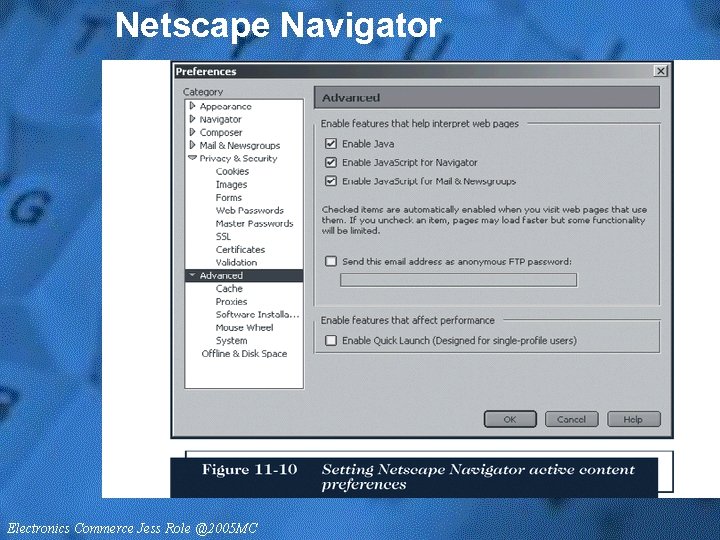
Task: Expand the Navigator category arrow
Action: pyautogui.click(x=192, y=119)
